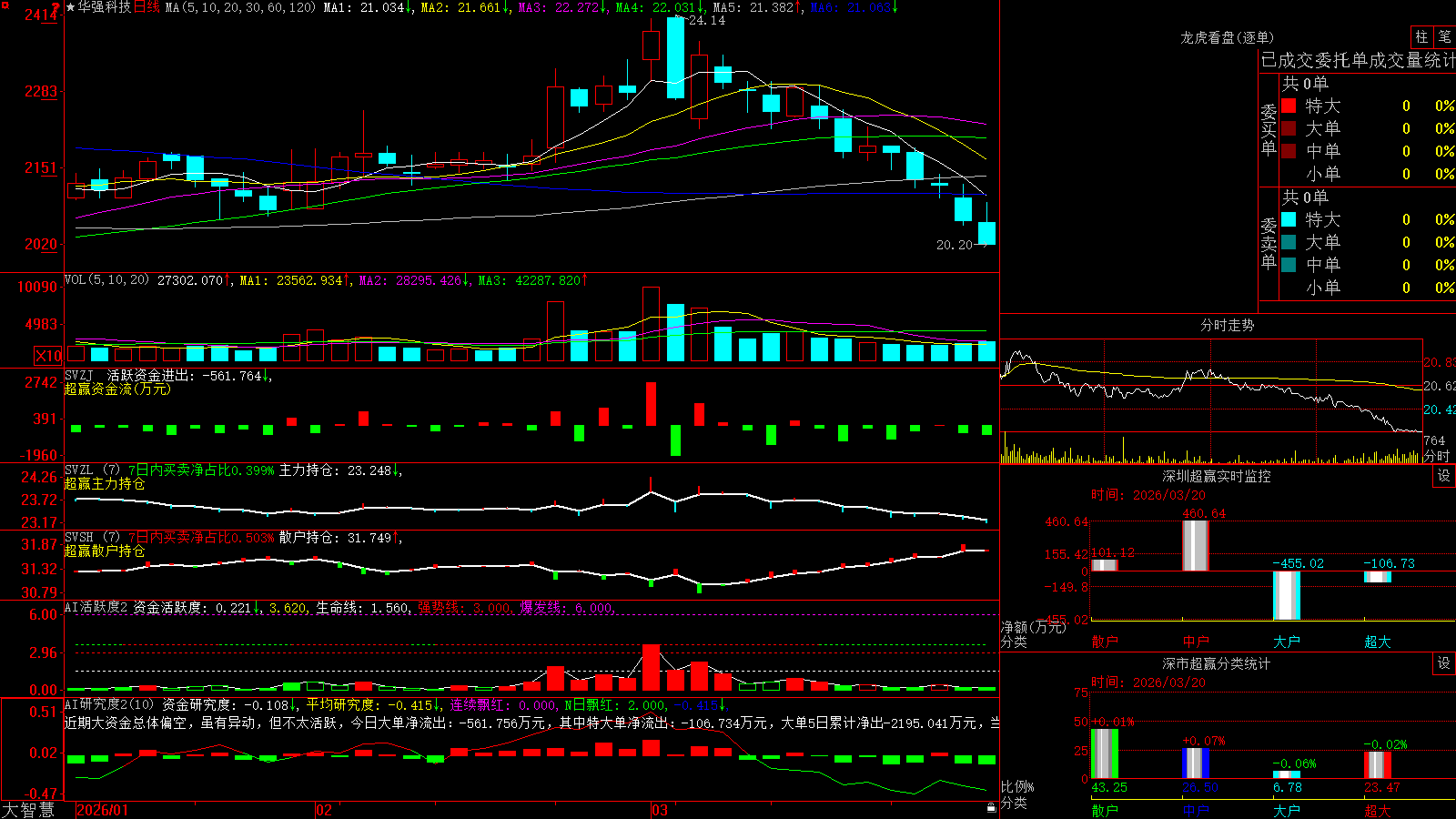This screenshot has width=1456, height=819.
Task: Click the green 散户 43.25 bar in 分类统计
Action: click(x=1105, y=753)
